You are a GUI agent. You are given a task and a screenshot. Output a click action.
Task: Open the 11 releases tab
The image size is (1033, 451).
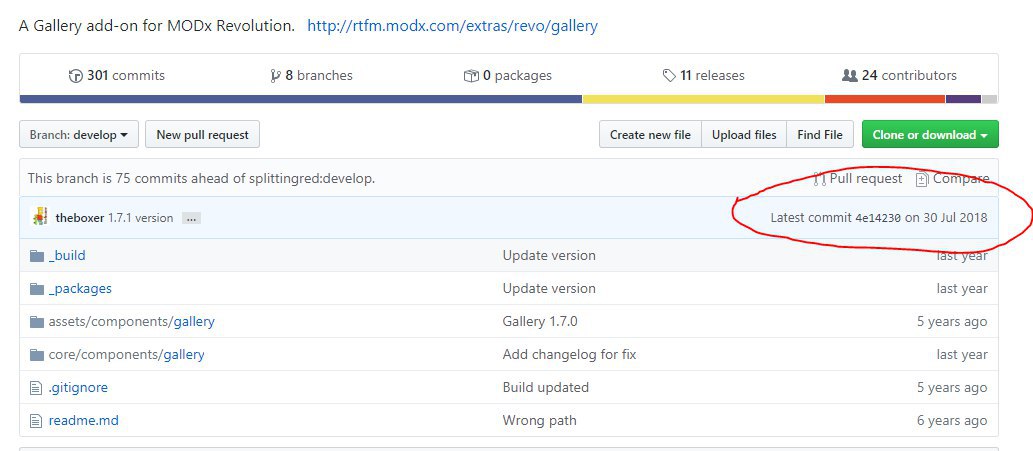[704, 76]
